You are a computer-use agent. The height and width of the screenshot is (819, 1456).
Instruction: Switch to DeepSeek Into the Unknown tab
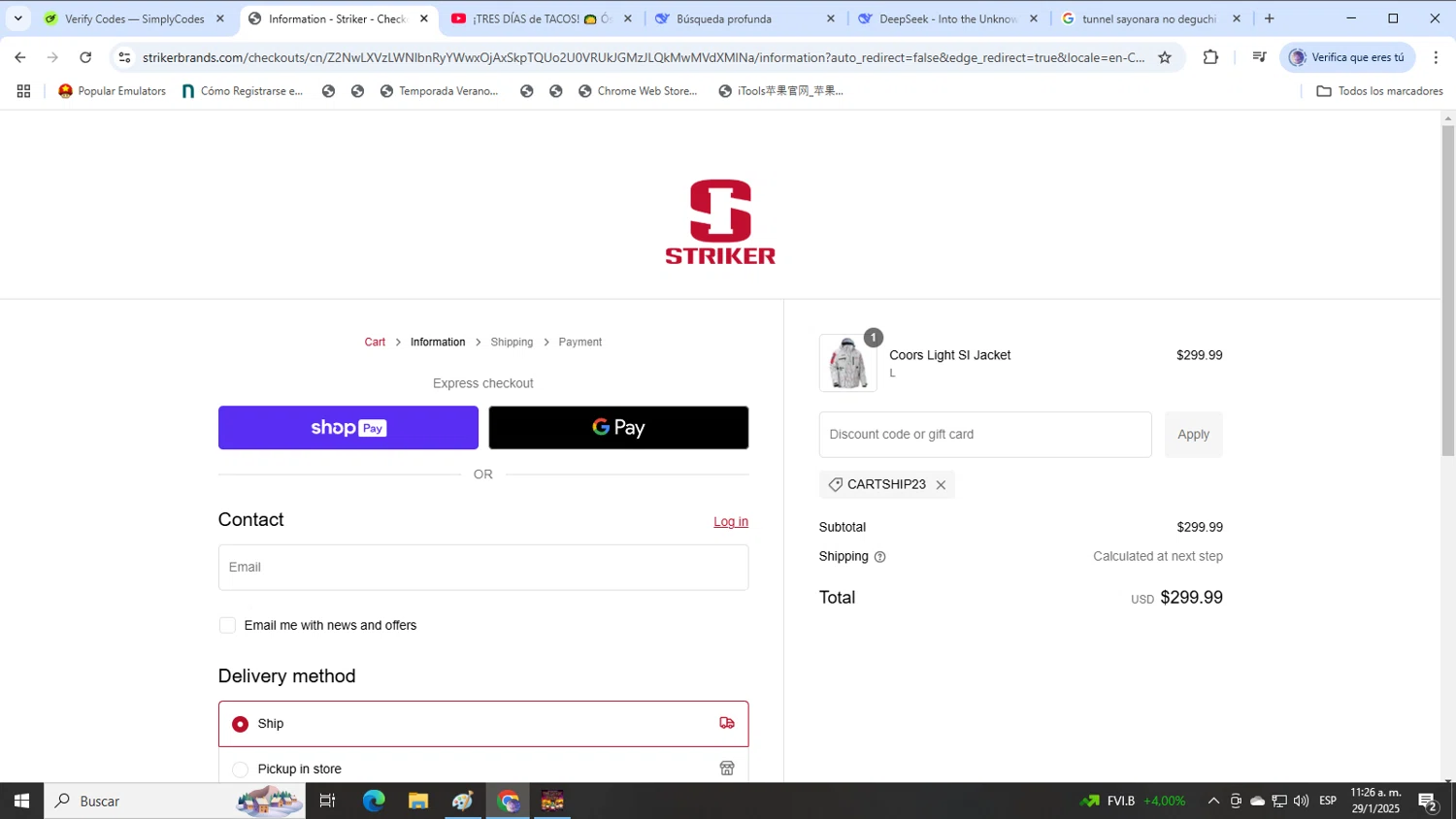coord(947,18)
